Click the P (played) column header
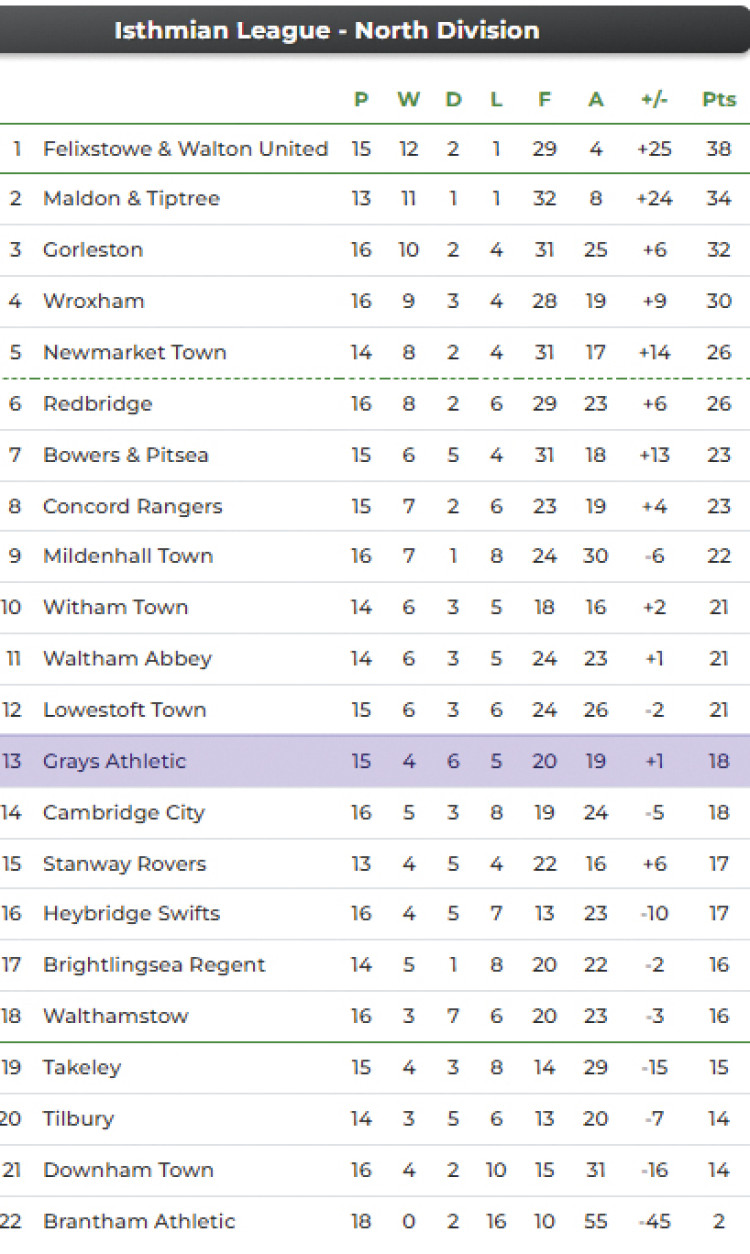750x1254 pixels. (x=361, y=99)
